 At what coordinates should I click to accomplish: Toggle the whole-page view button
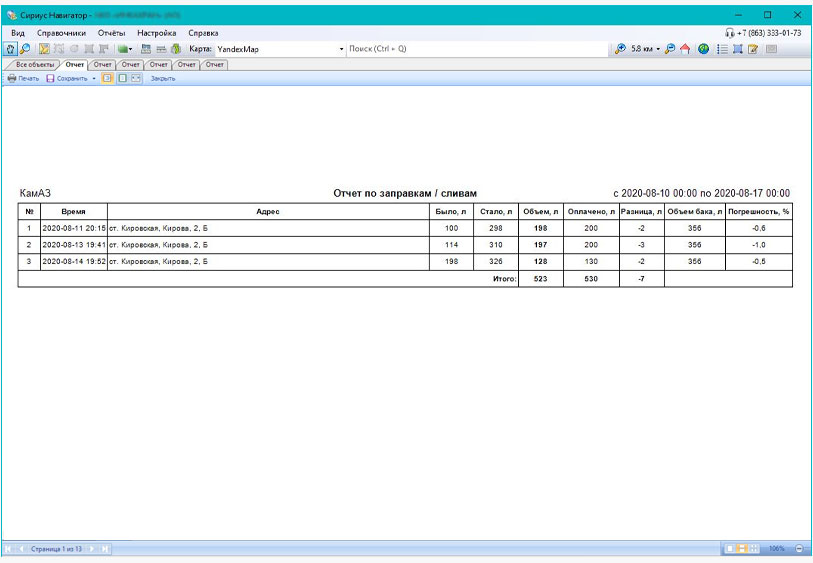coord(121,78)
